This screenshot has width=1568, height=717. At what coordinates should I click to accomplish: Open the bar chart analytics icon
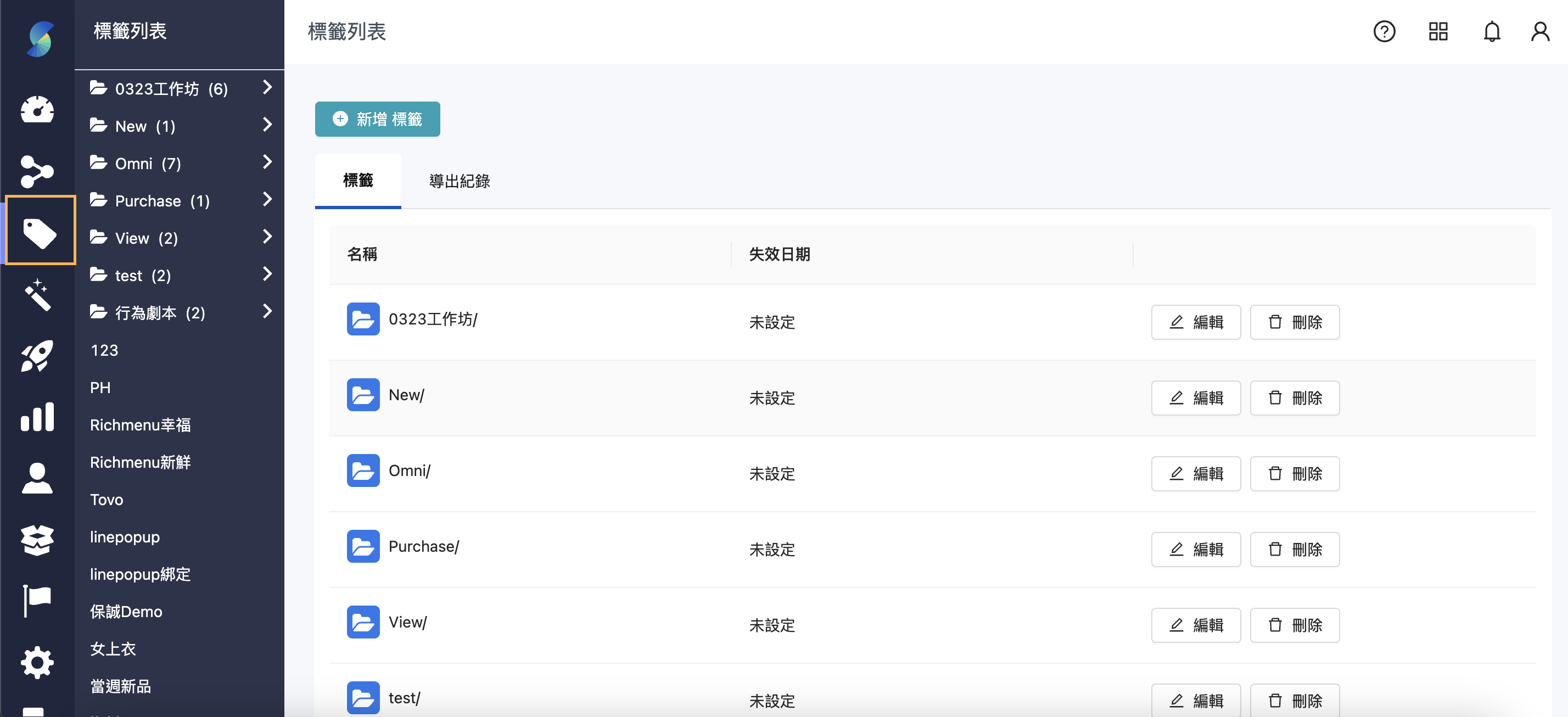pyautogui.click(x=37, y=417)
